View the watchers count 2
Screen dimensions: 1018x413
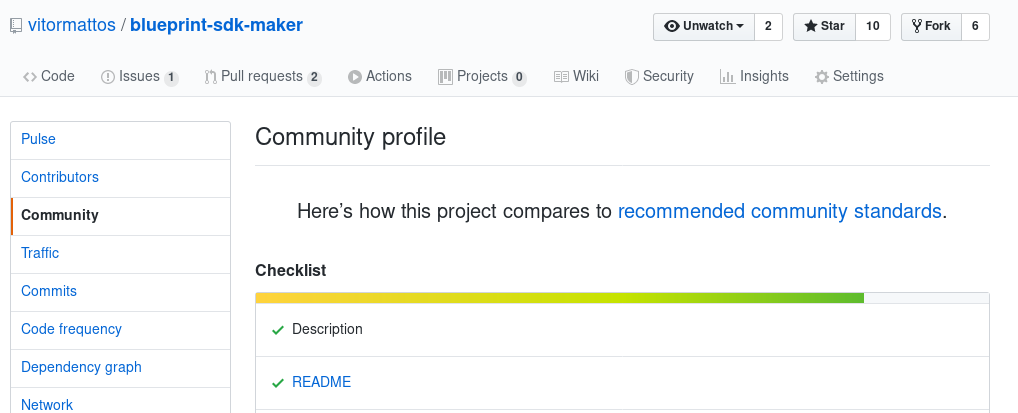pos(769,27)
